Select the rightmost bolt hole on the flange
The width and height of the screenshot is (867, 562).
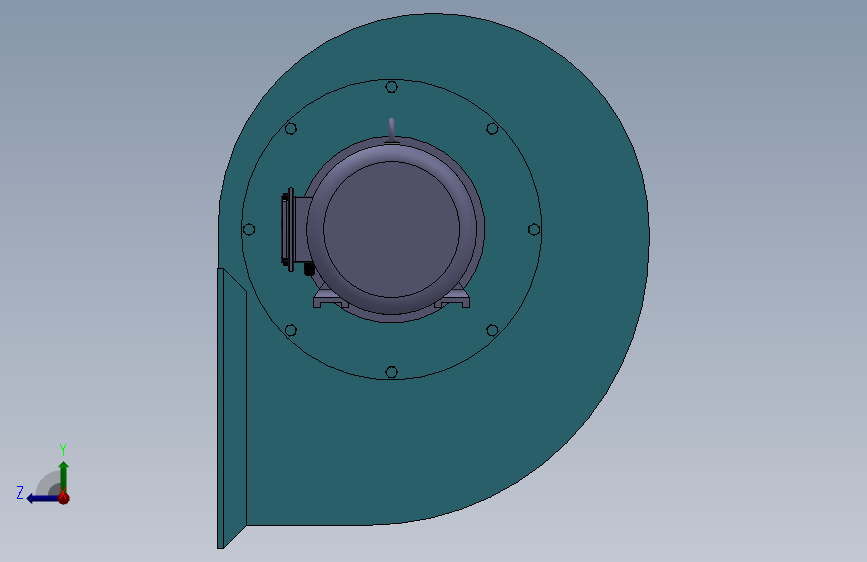(534, 229)
